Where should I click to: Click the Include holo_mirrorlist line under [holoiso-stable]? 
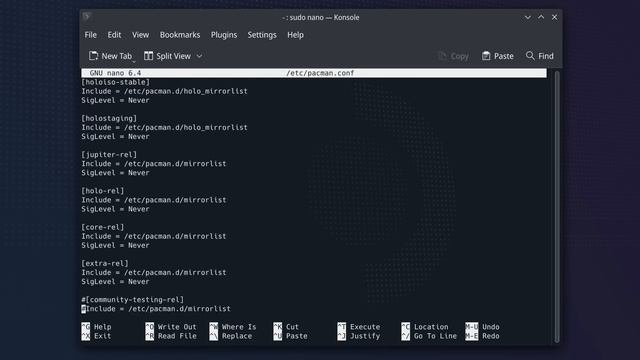(164, 91)
